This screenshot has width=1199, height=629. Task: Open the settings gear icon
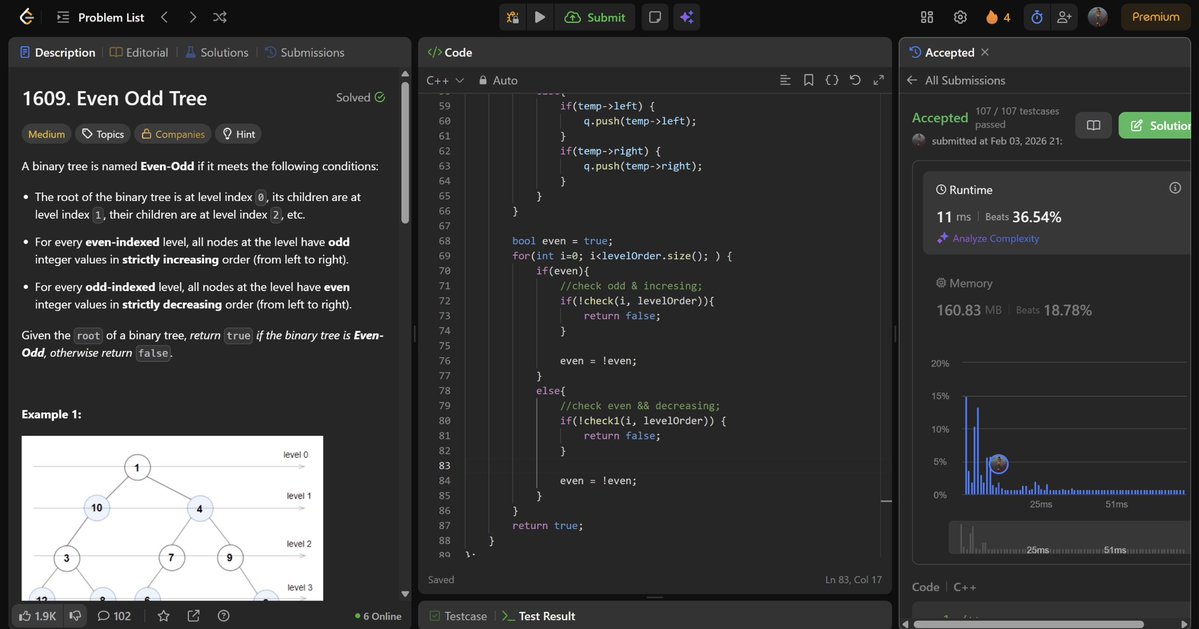(960, 17)
